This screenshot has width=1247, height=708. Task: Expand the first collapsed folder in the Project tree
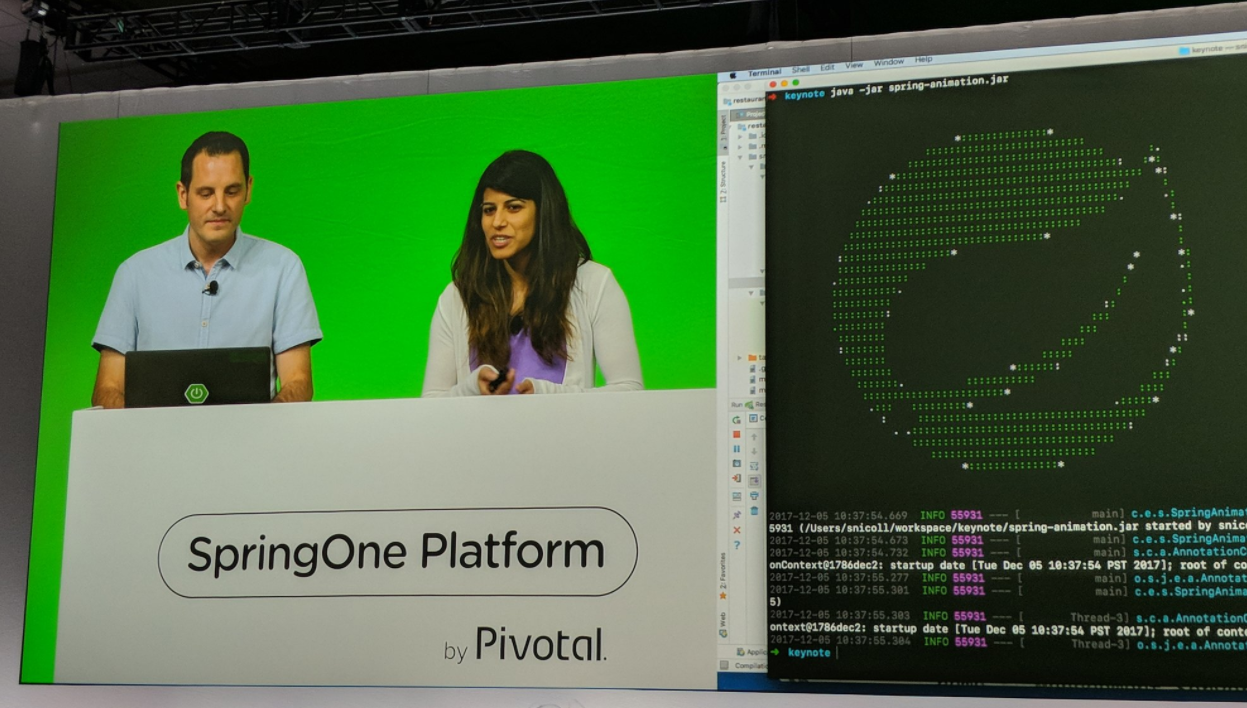[740, 137]
